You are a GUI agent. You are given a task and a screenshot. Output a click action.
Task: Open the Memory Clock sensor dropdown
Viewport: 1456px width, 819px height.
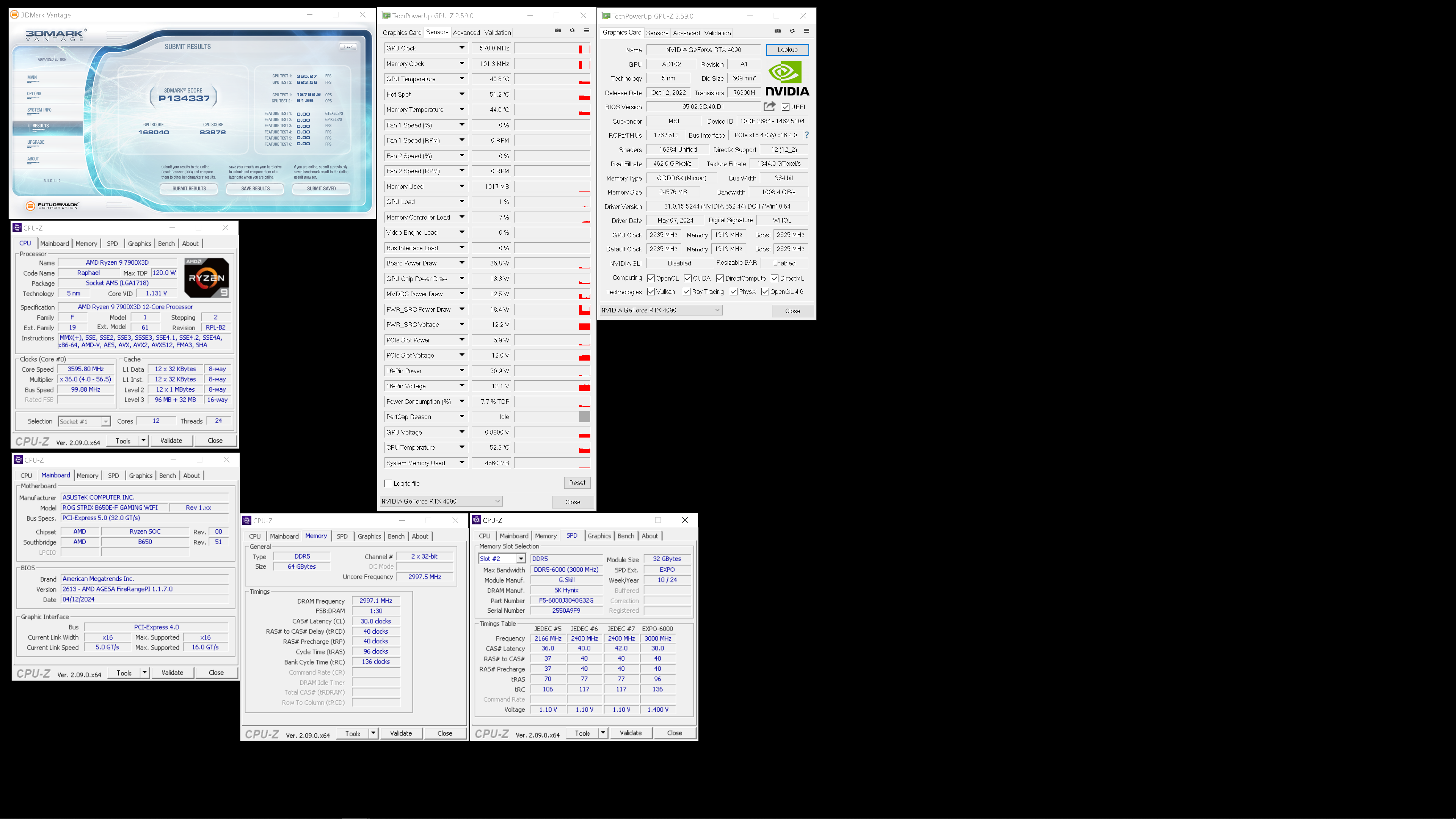click(462, 64)
